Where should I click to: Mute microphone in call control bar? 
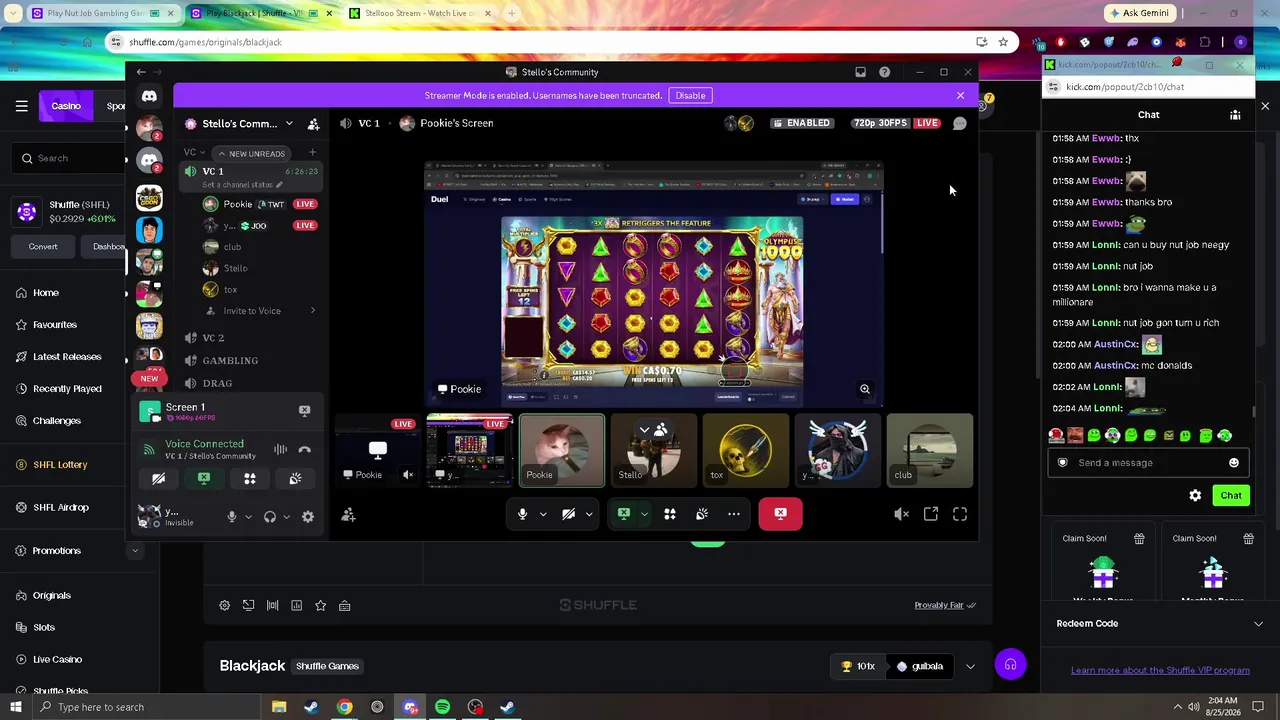pyautogui.click(x=522, y=514)
